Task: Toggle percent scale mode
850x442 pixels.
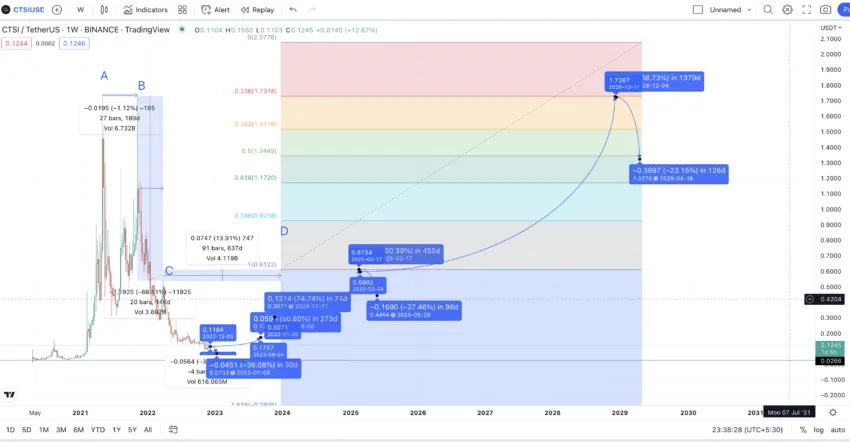Action: [803, 430]
